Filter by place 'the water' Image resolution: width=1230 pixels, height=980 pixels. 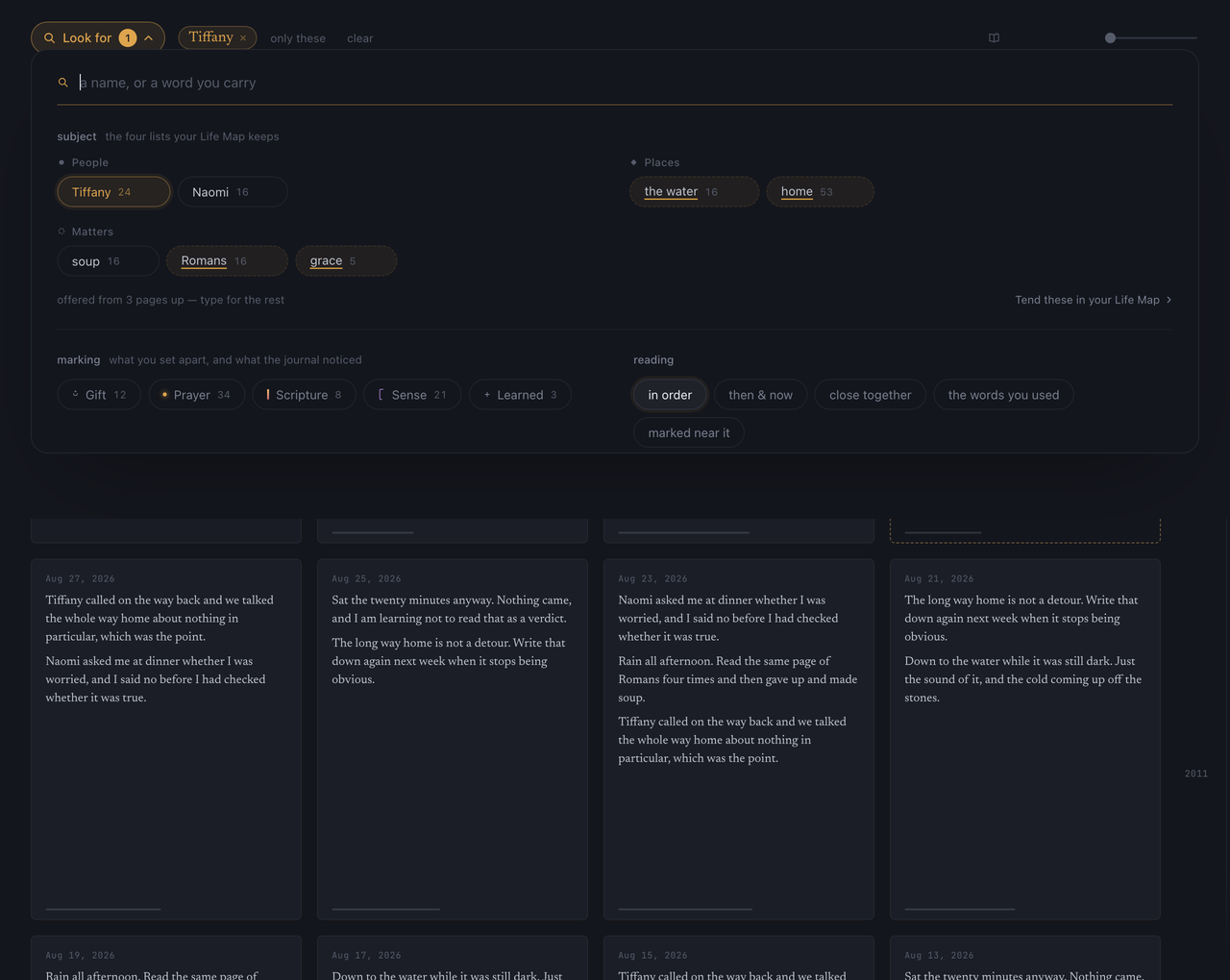tap(694, 192)
